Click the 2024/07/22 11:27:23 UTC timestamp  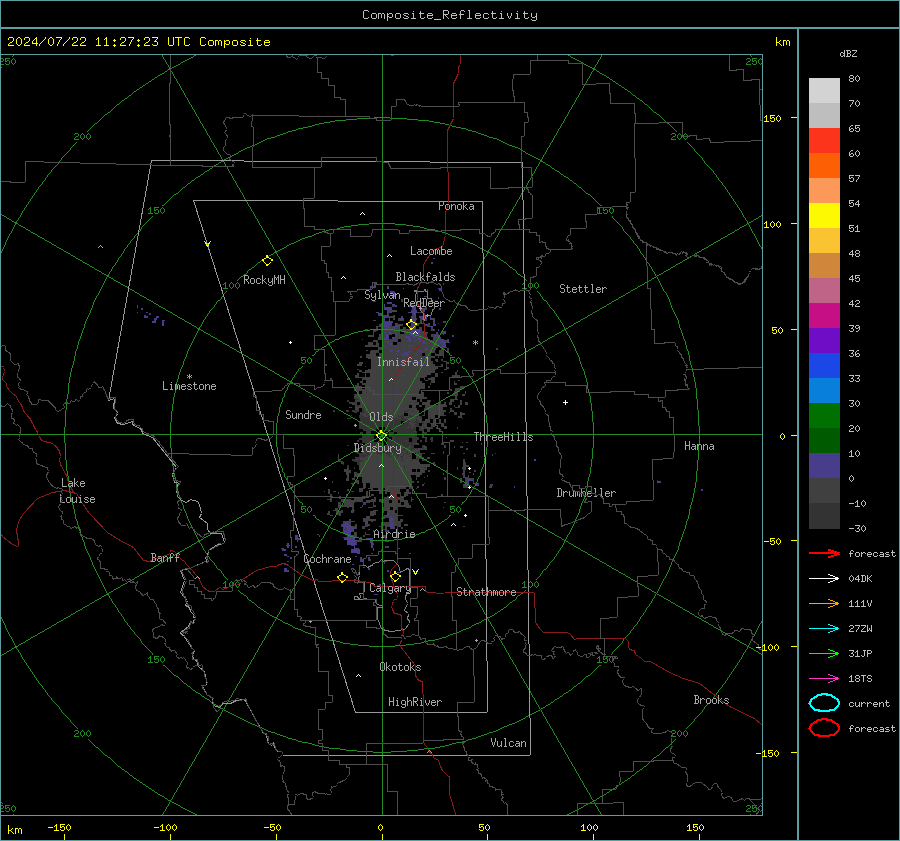coord(138,42)
